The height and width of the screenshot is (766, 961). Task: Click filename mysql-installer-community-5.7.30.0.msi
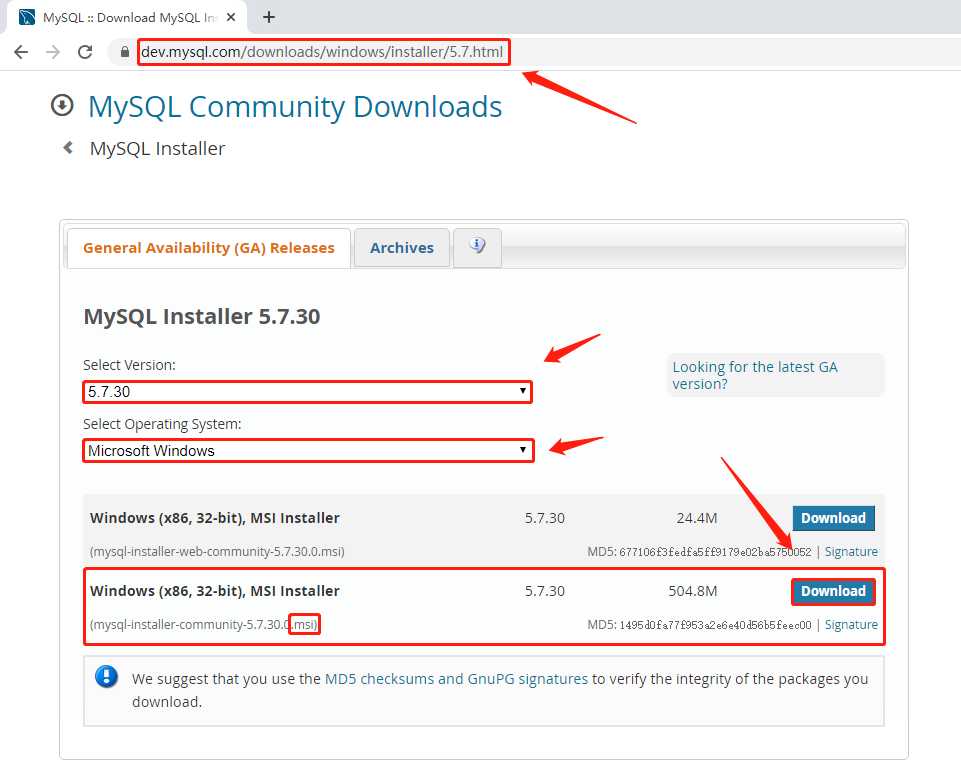click(x=203, y=624)
